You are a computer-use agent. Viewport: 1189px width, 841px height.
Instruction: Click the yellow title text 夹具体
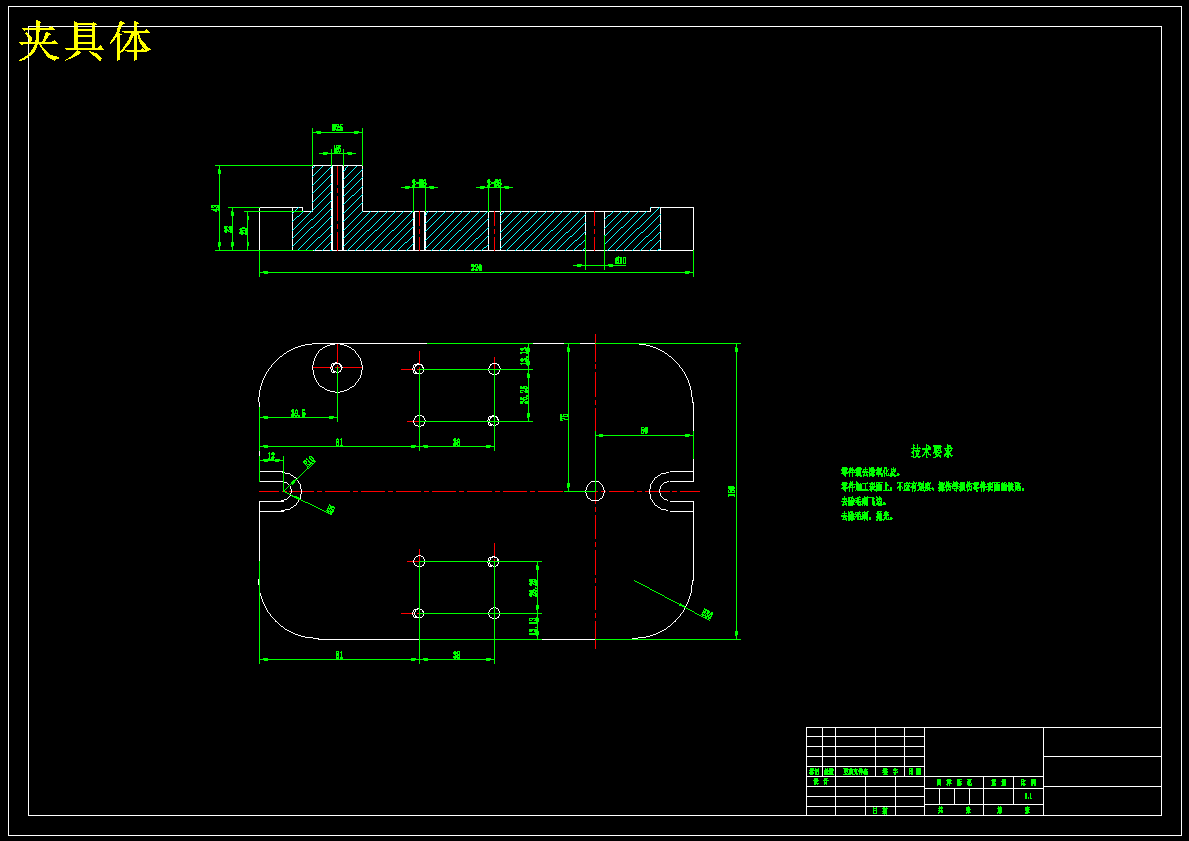click(85, 42)
